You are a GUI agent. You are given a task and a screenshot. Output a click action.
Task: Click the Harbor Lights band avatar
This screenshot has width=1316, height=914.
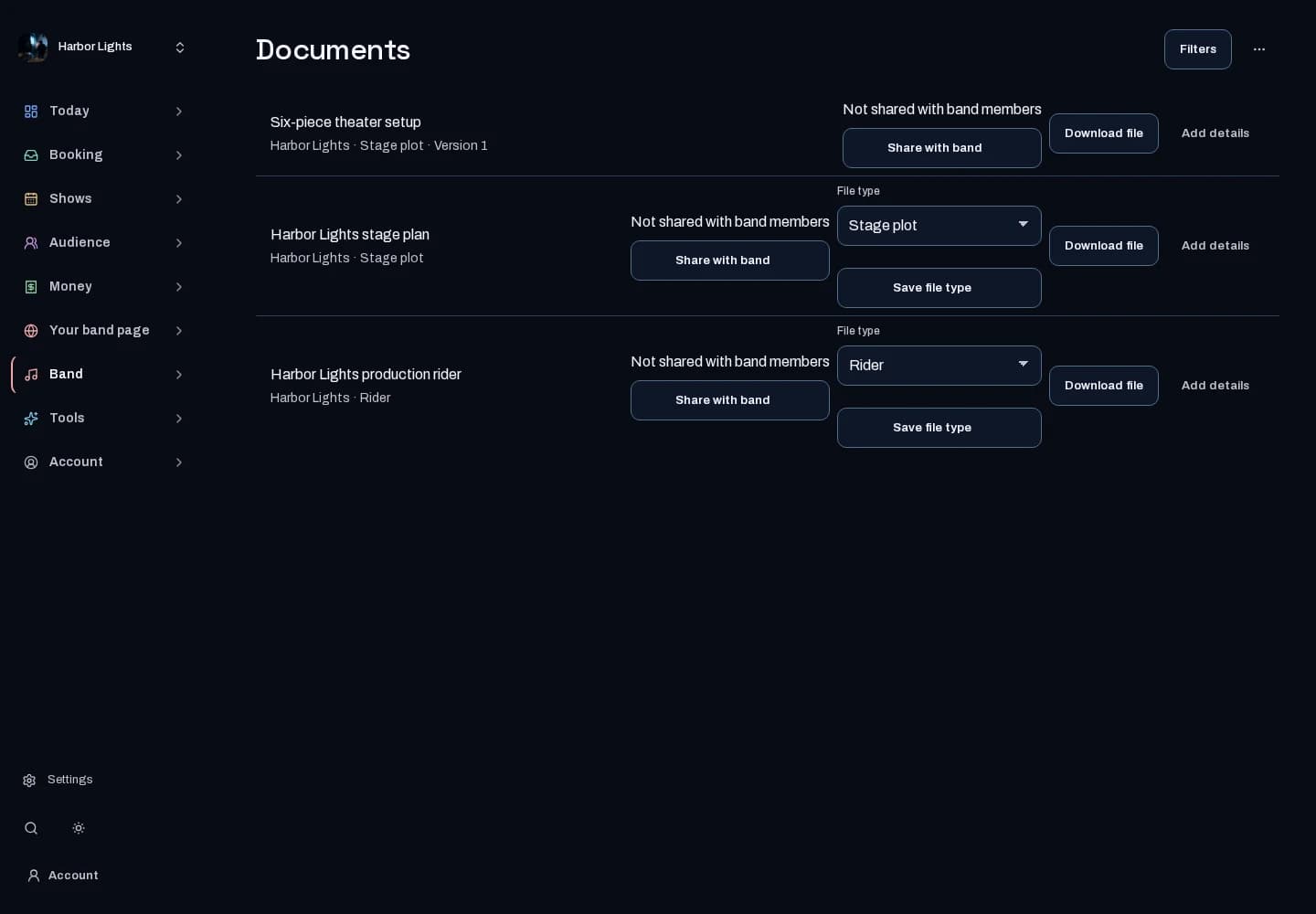tap(33, 47)
